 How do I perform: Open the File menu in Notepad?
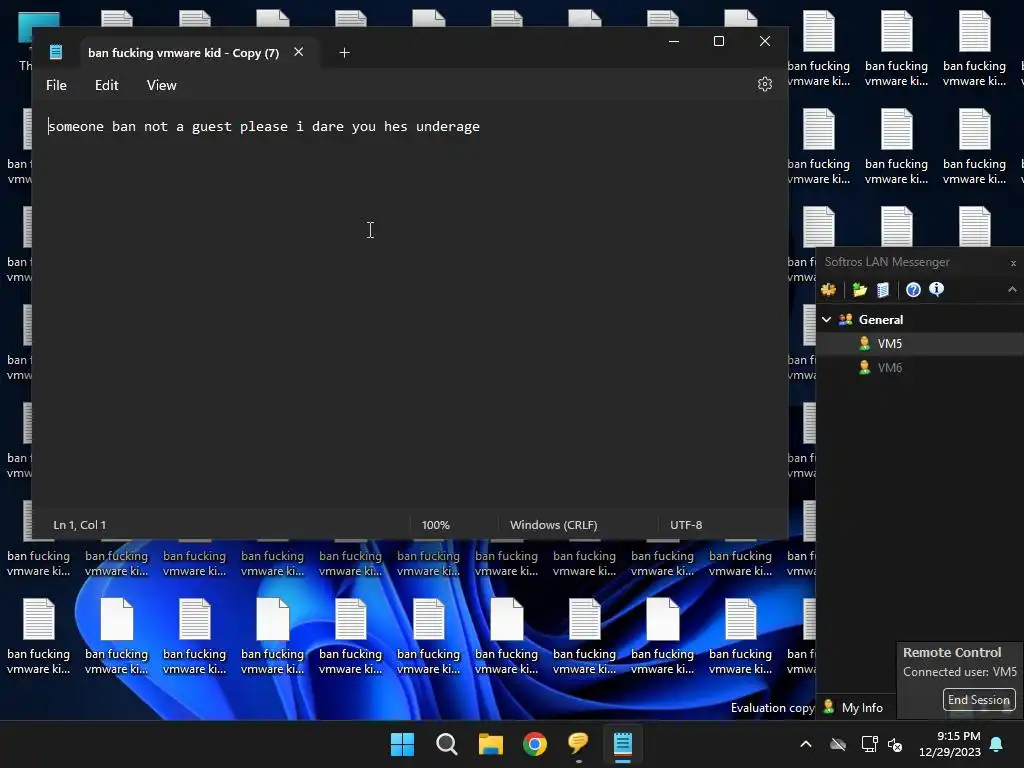[56, 86]
